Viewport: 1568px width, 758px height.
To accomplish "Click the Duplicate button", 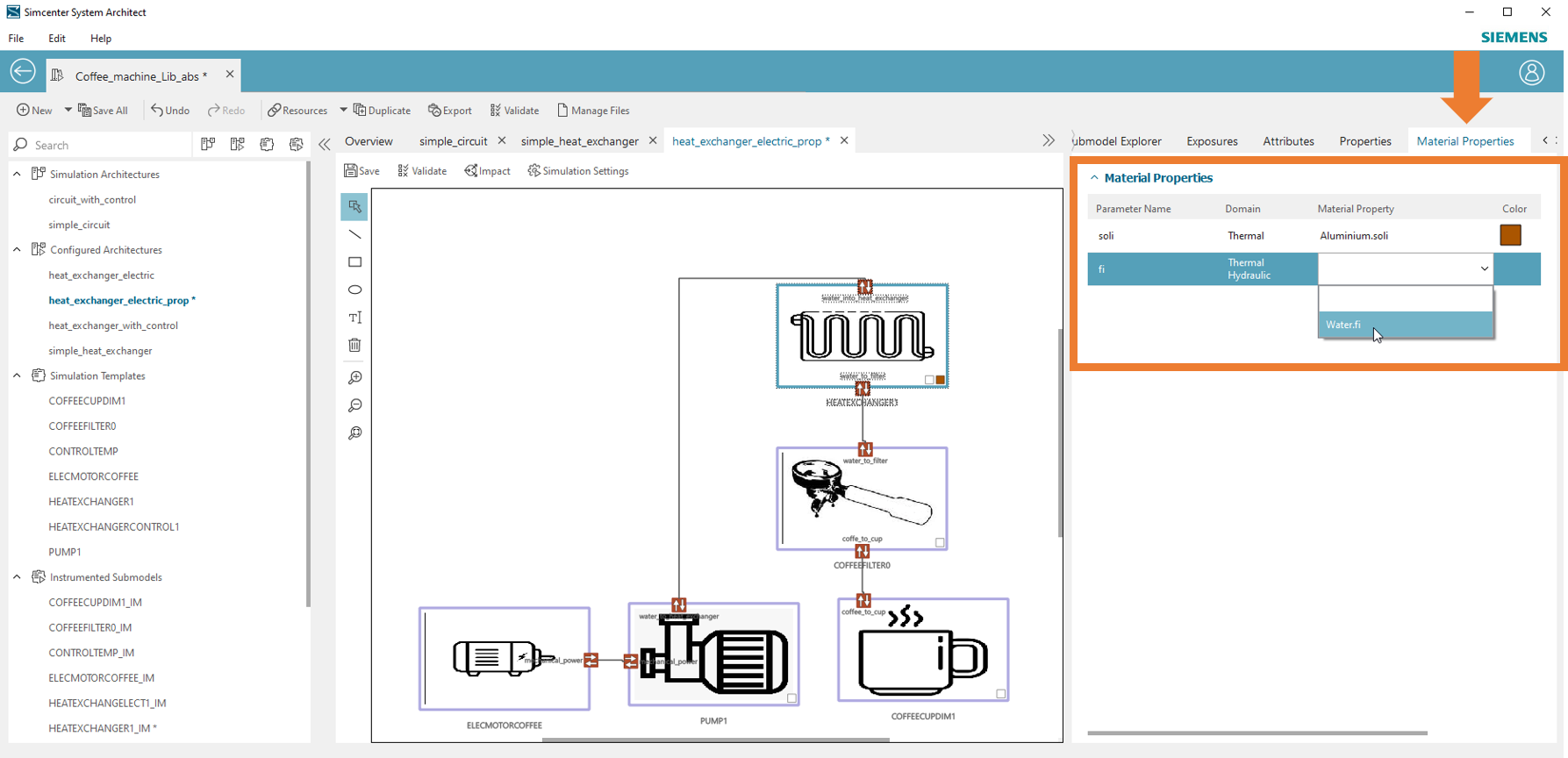I will point(382,111).
